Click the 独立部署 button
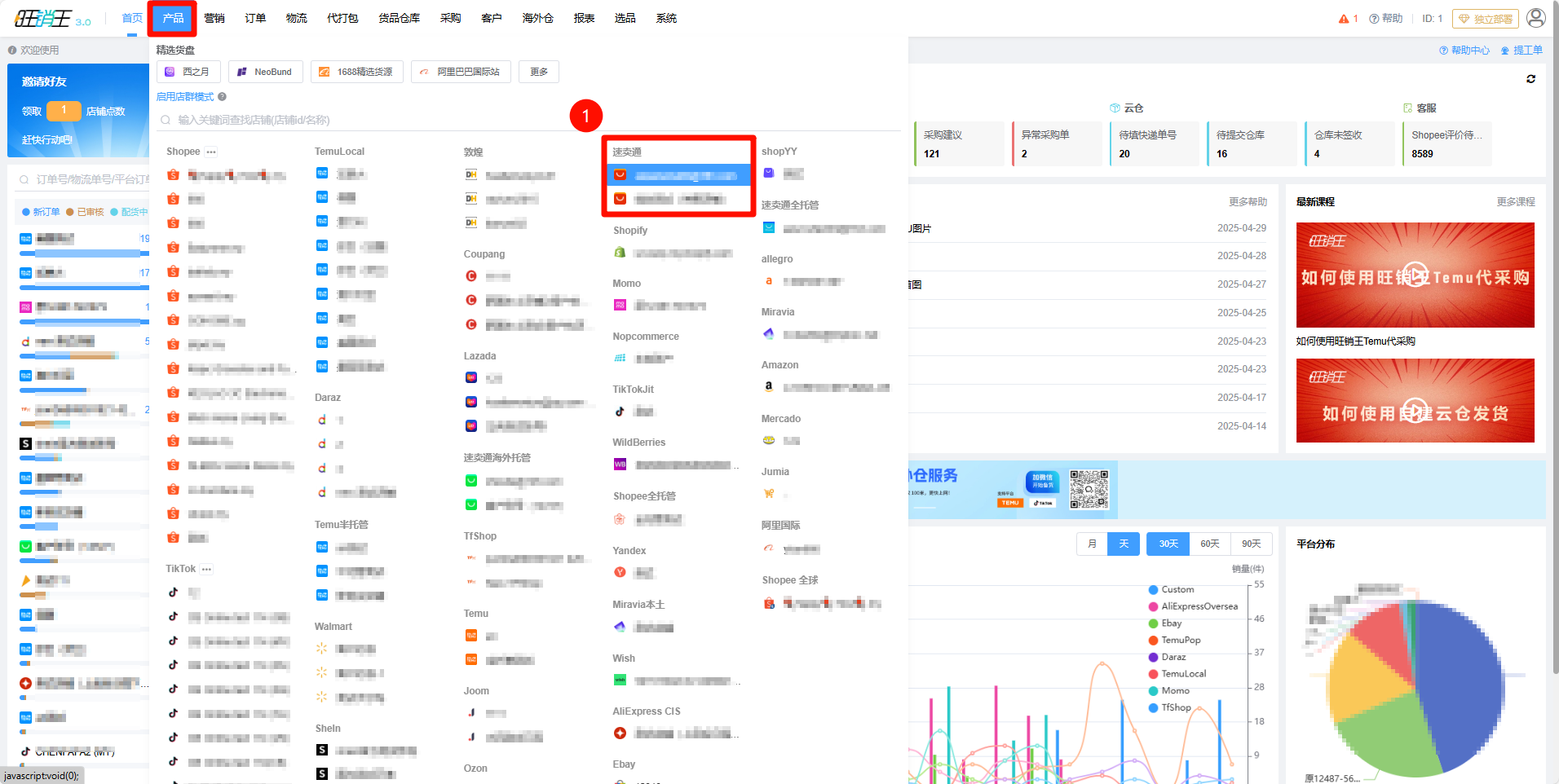 pyautogui.click(x=1486, y=19)
